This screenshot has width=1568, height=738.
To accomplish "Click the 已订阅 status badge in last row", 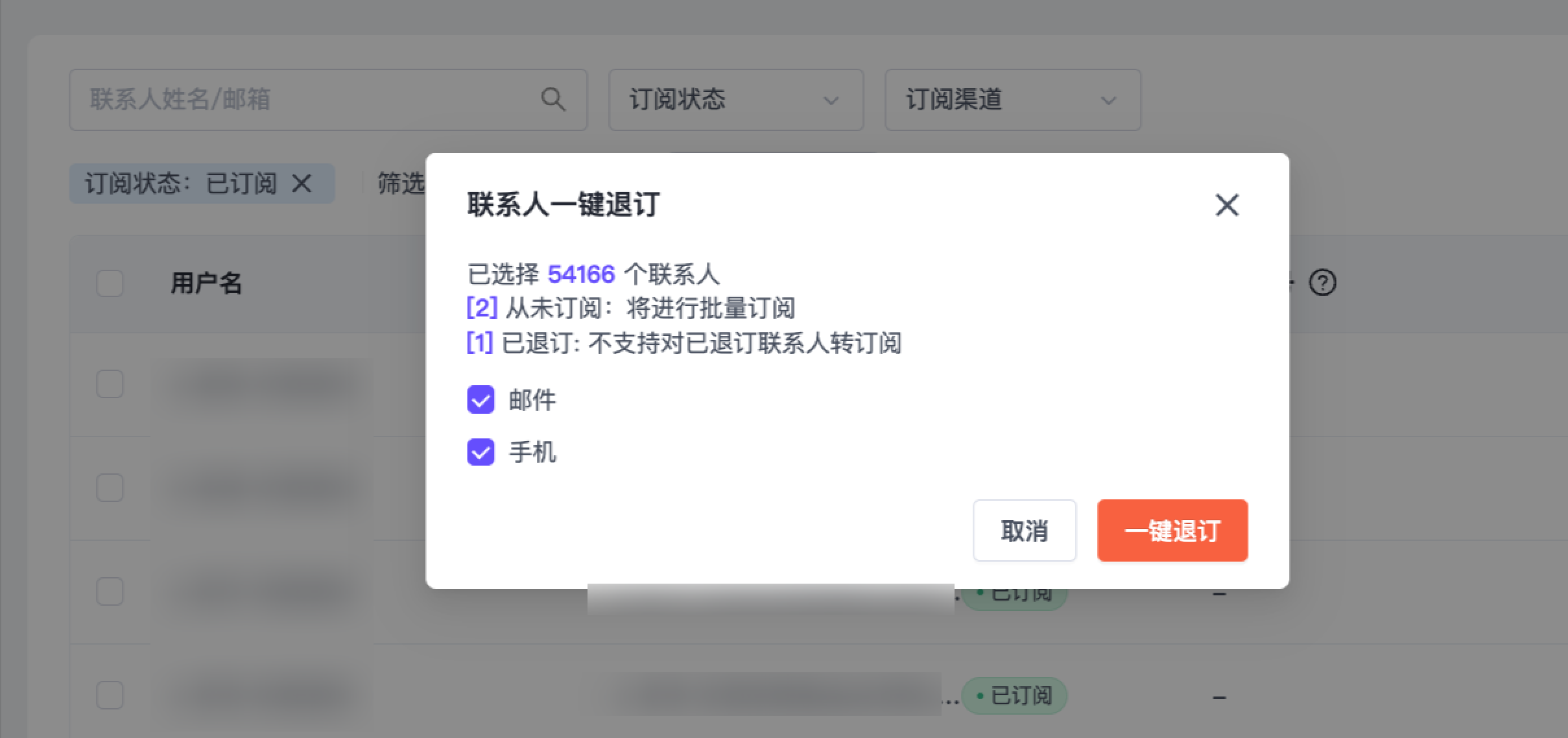I will [1014, 696].
